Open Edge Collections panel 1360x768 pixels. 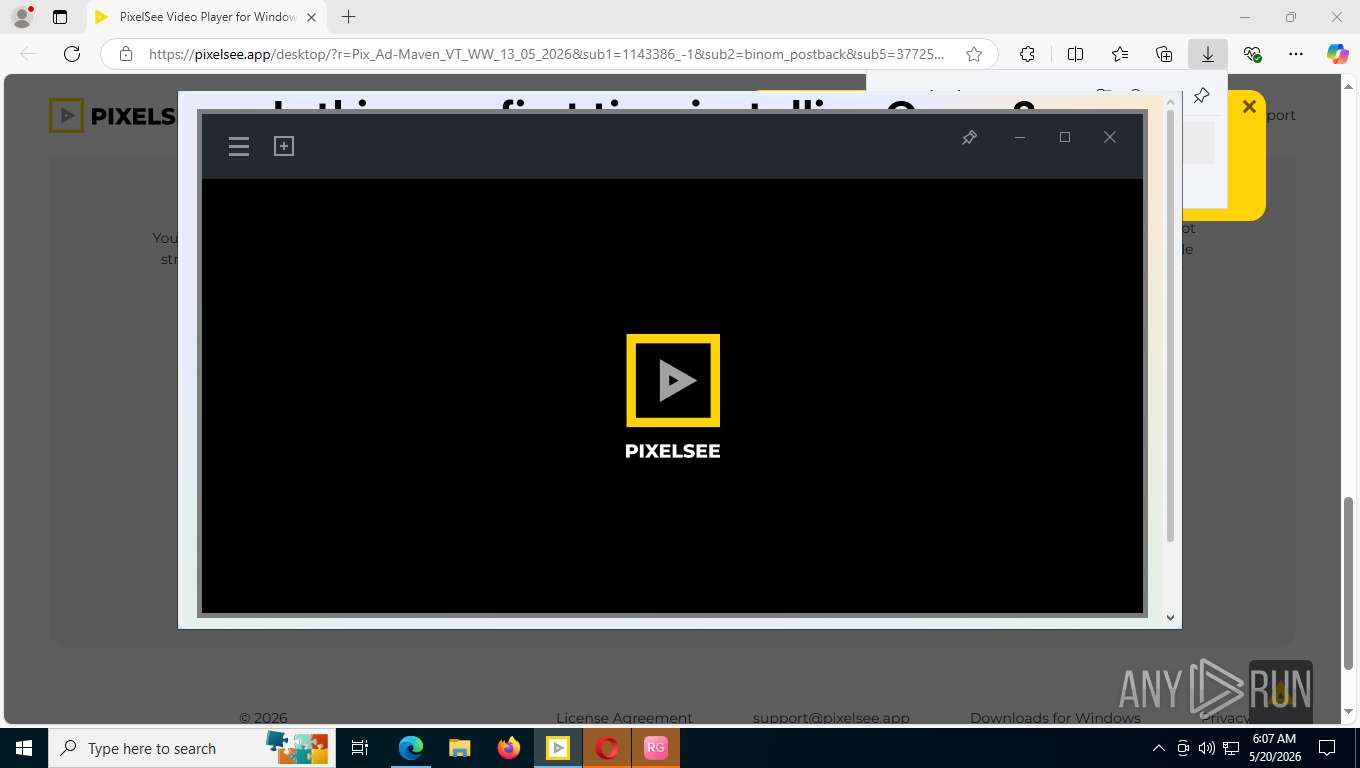[1164, 54]
